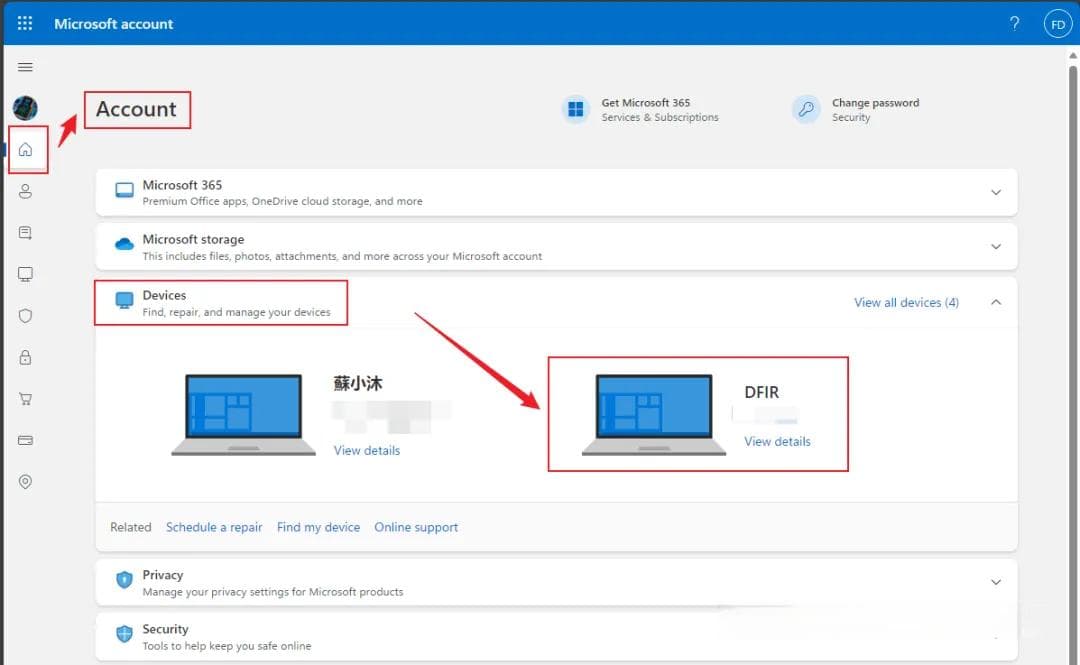Click the DFIR laptop image
This screenshot has width=1080, height=665.
(654, 415)
